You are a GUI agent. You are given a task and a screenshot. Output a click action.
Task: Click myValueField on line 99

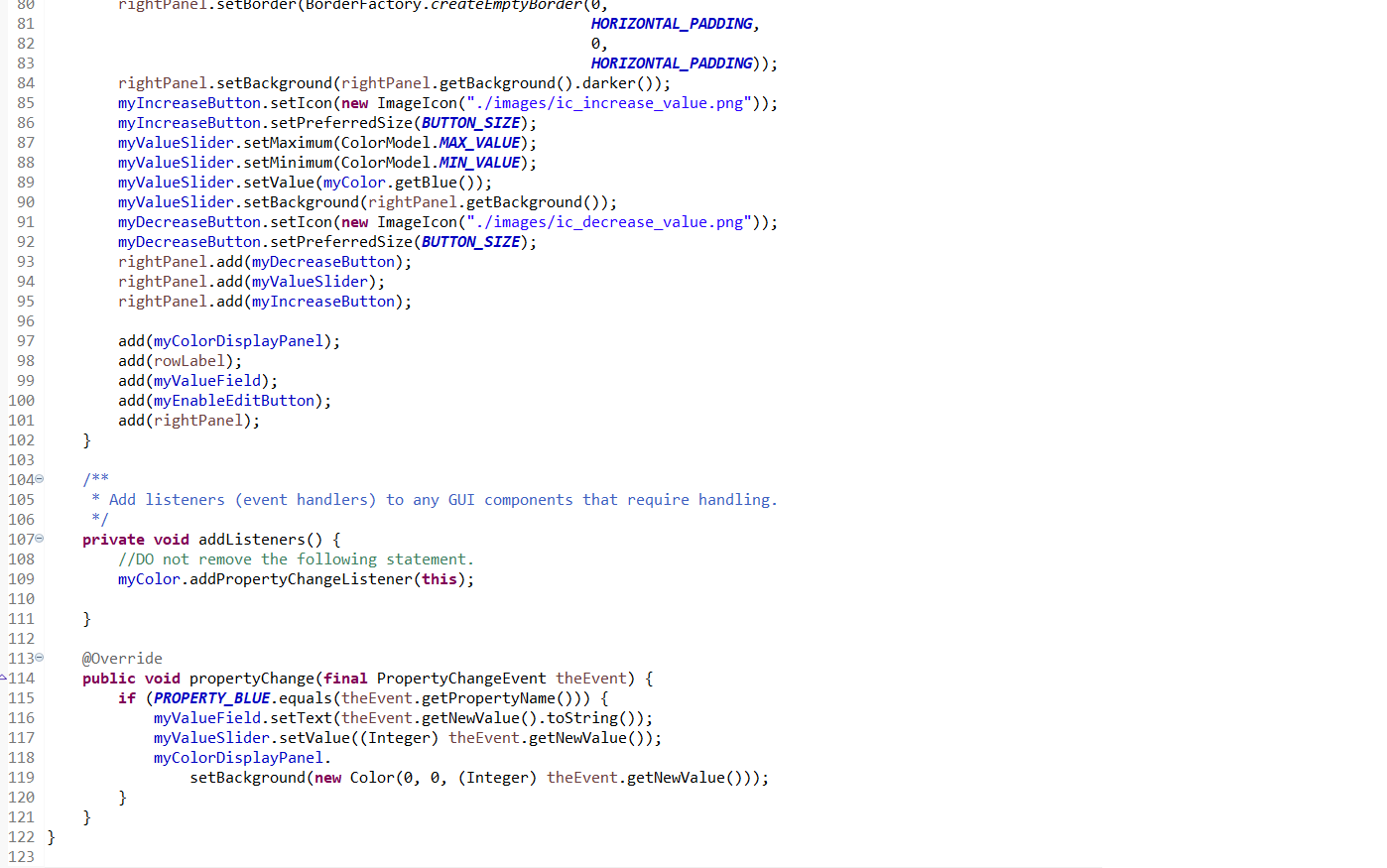point(207,381)
